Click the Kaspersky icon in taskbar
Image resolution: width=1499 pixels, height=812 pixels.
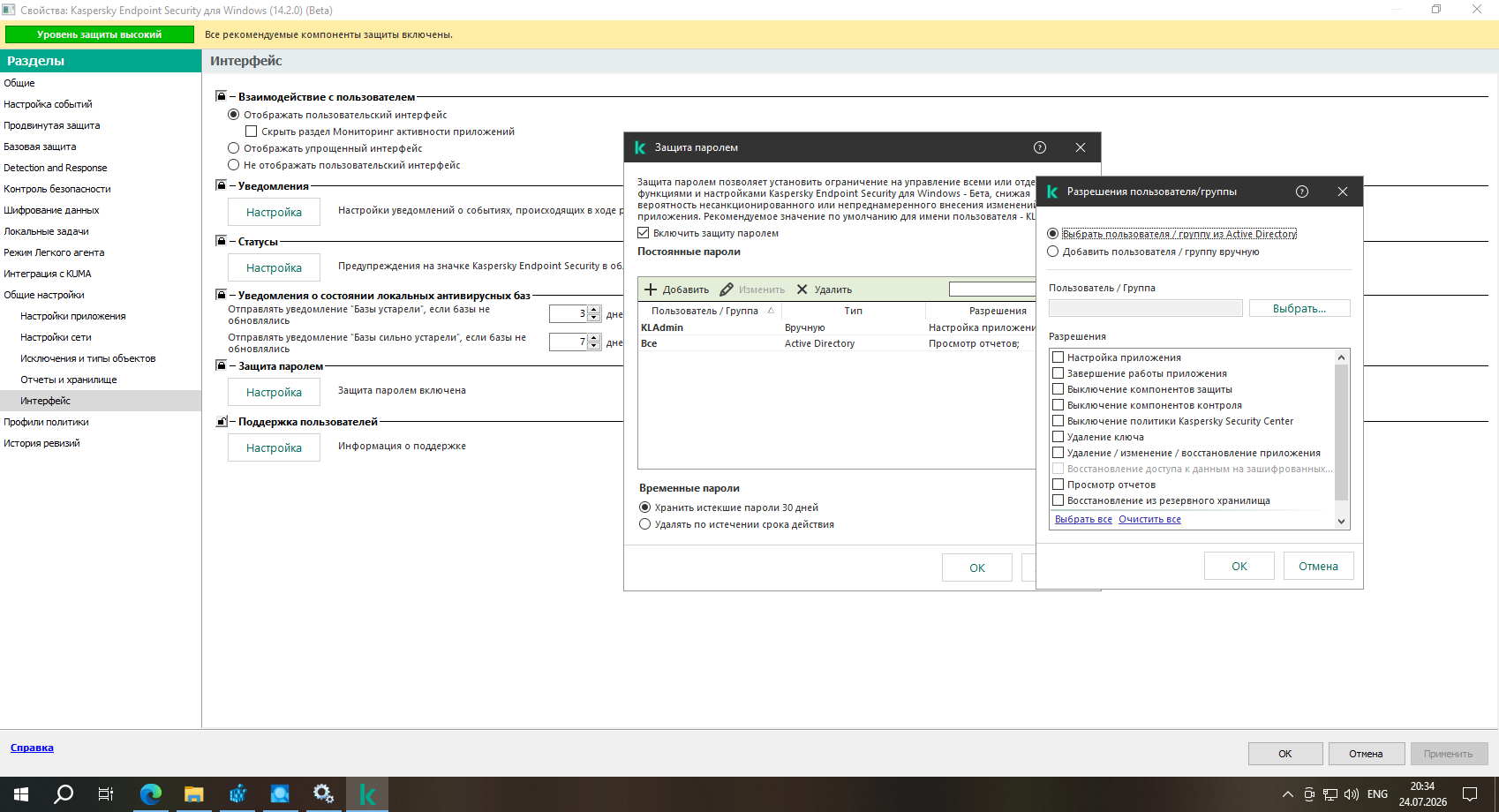367,794
